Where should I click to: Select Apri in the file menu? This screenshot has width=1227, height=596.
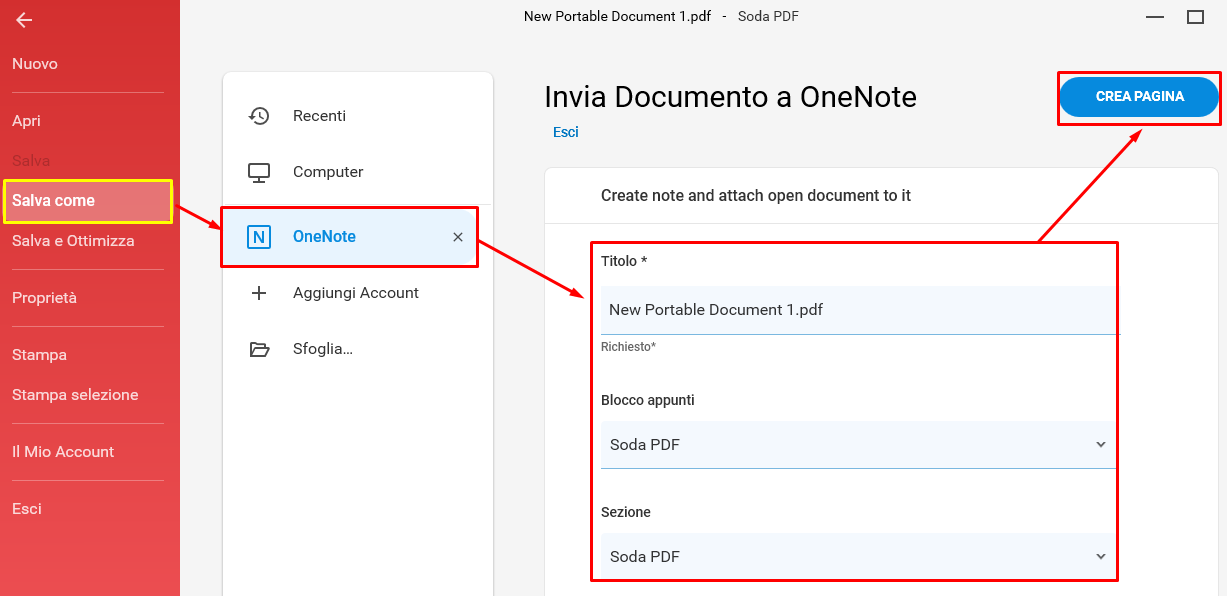pos(26,121)
